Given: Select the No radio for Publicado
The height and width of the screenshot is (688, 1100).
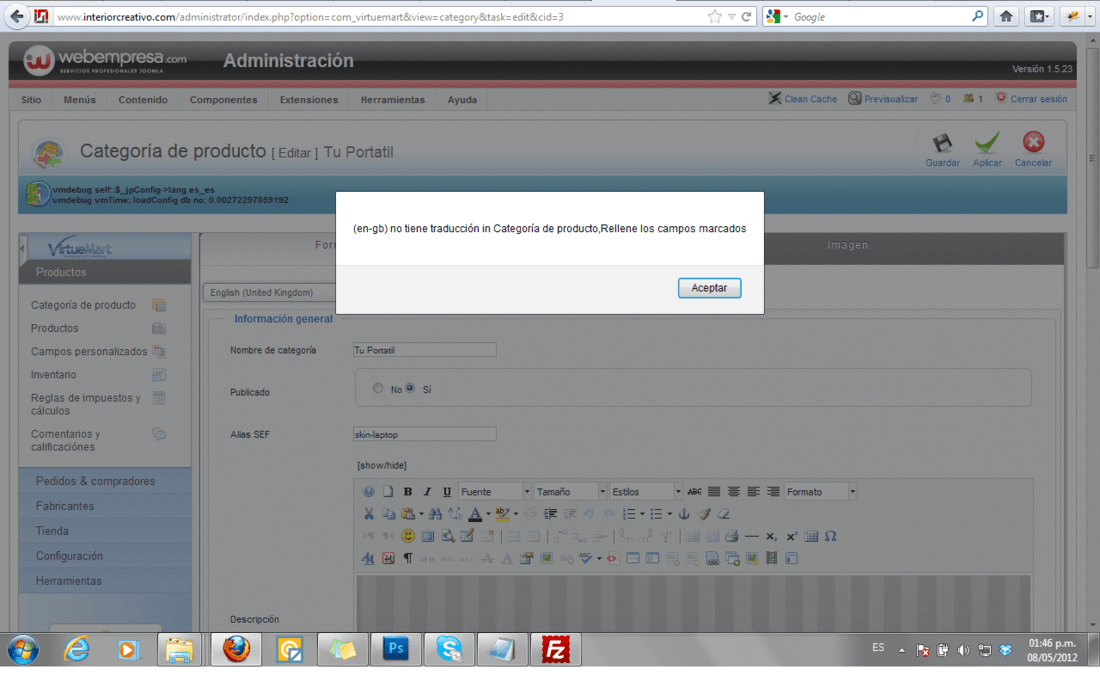Looking at the screenshot, I should point(378,388).
